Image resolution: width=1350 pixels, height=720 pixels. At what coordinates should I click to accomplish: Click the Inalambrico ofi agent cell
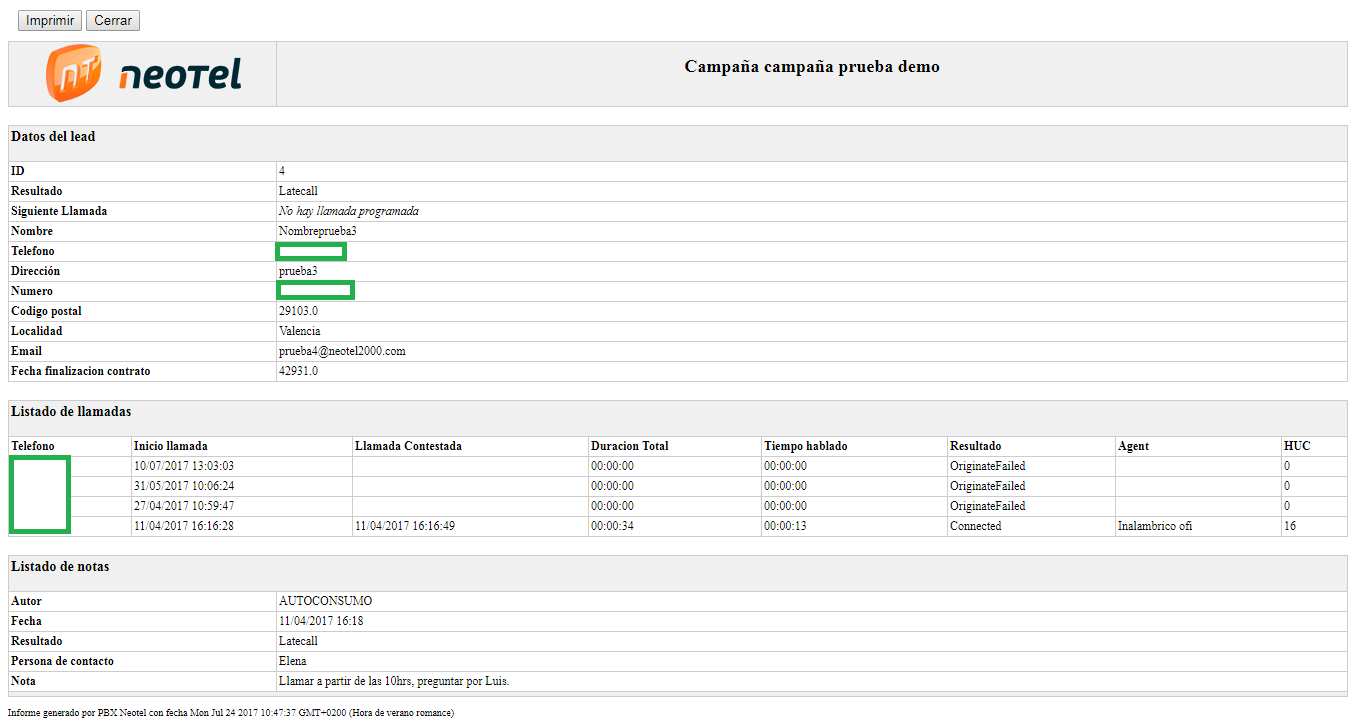[x=1154, y=526]
